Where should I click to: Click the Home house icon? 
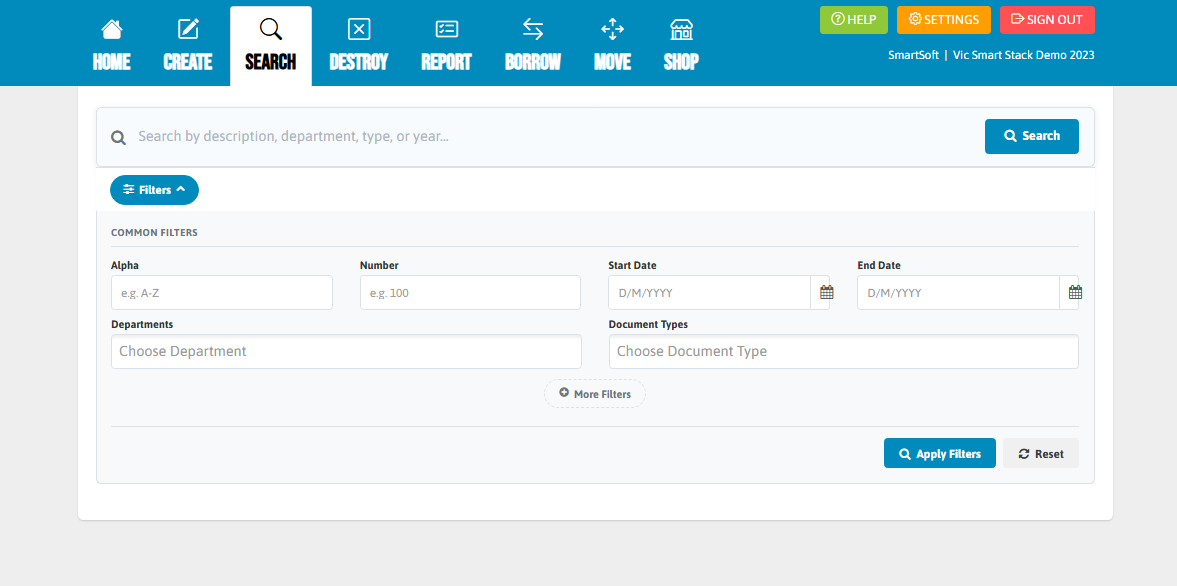pos(112,29)
